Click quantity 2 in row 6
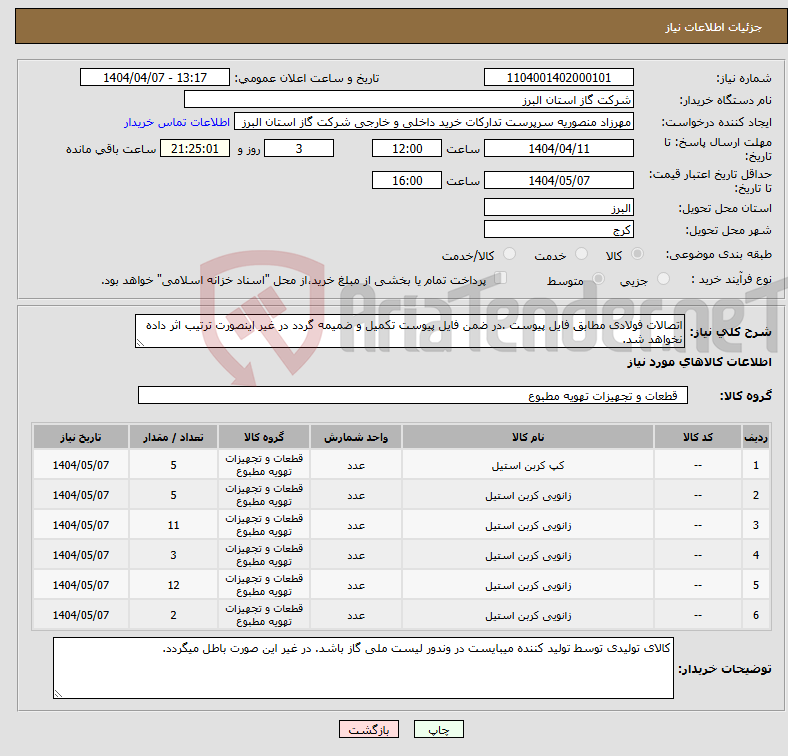 pyautogui.click(x=173, y=615)
